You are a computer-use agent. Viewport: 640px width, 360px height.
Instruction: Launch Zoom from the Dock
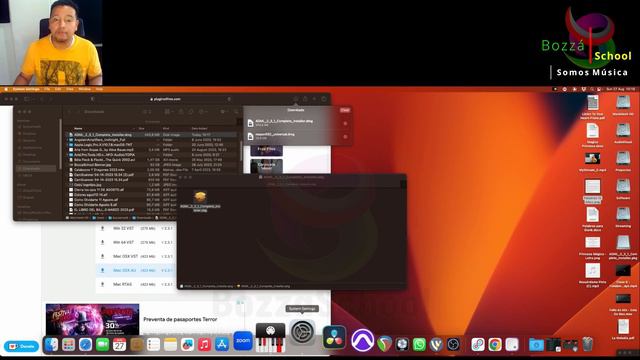(x=243, y=341)
